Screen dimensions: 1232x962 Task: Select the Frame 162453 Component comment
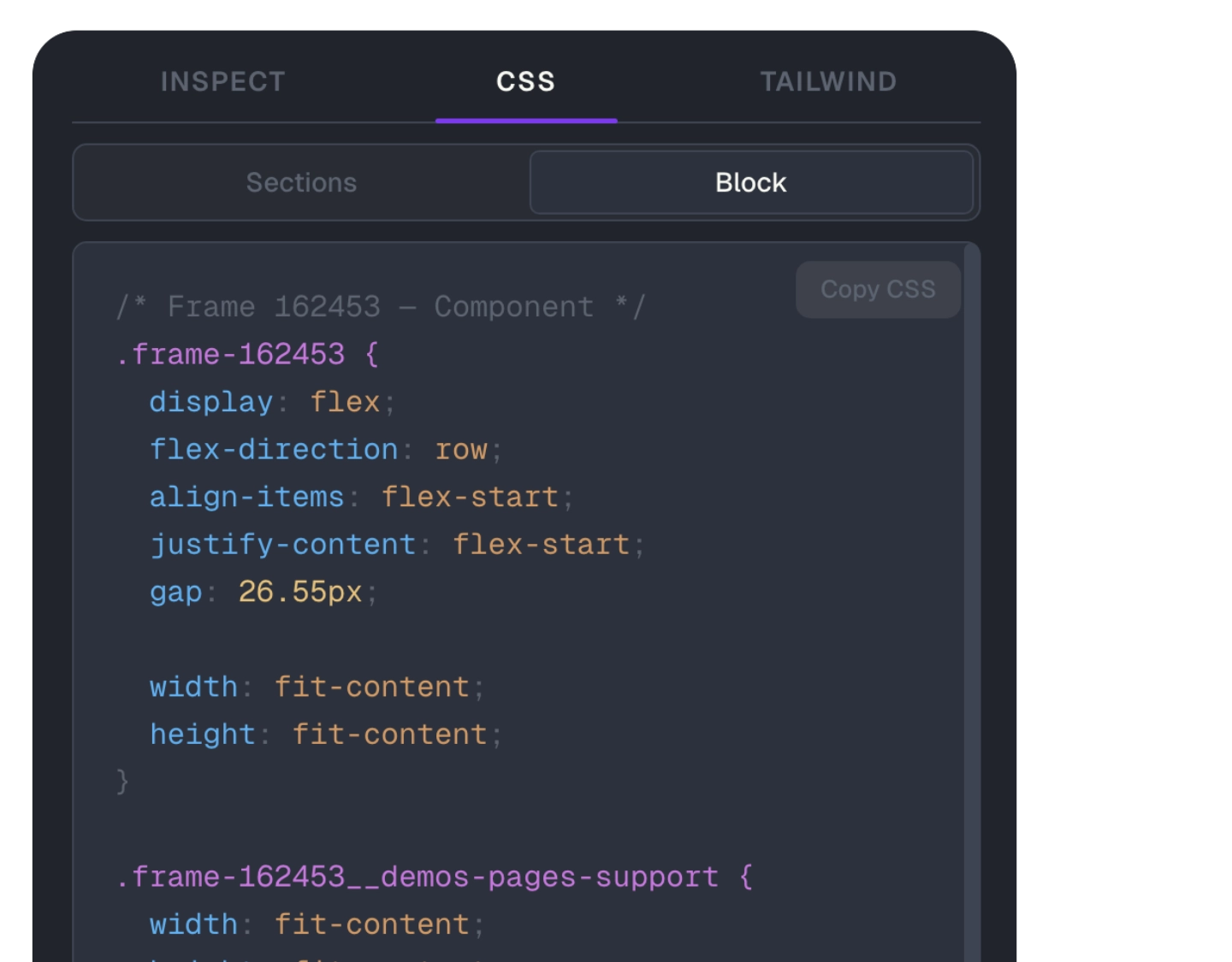pos(382,306)
